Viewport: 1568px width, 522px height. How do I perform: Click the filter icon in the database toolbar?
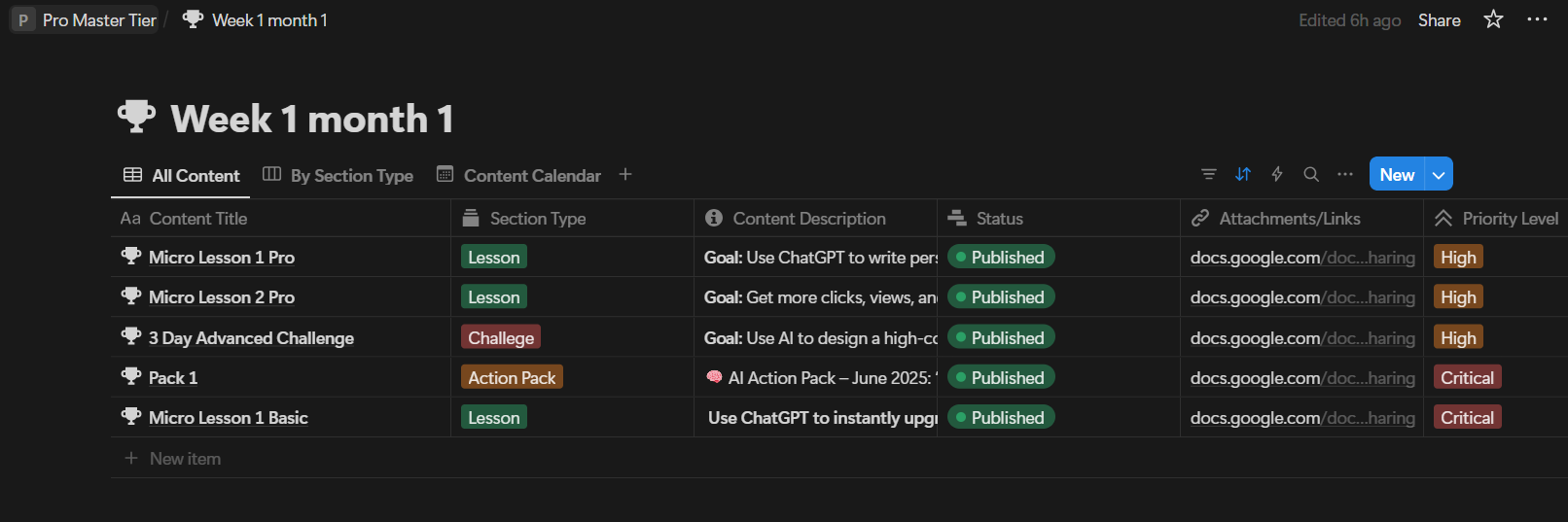(1208, 174)
